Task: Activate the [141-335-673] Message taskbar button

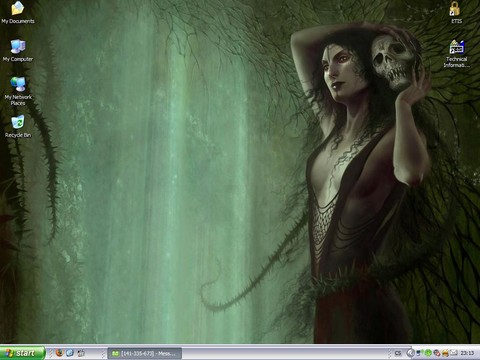Action: (145, 353)
